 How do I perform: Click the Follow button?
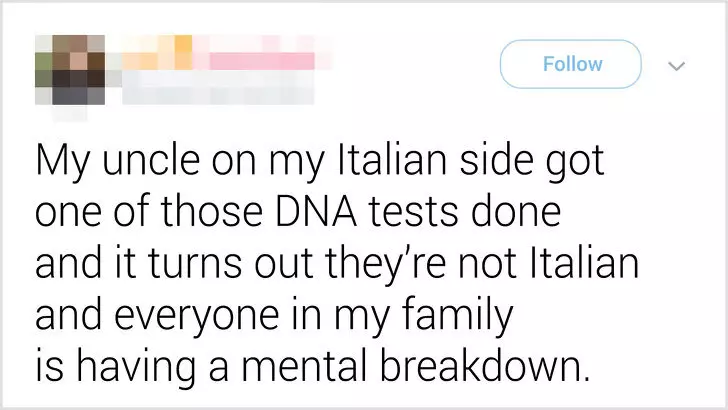571,64
